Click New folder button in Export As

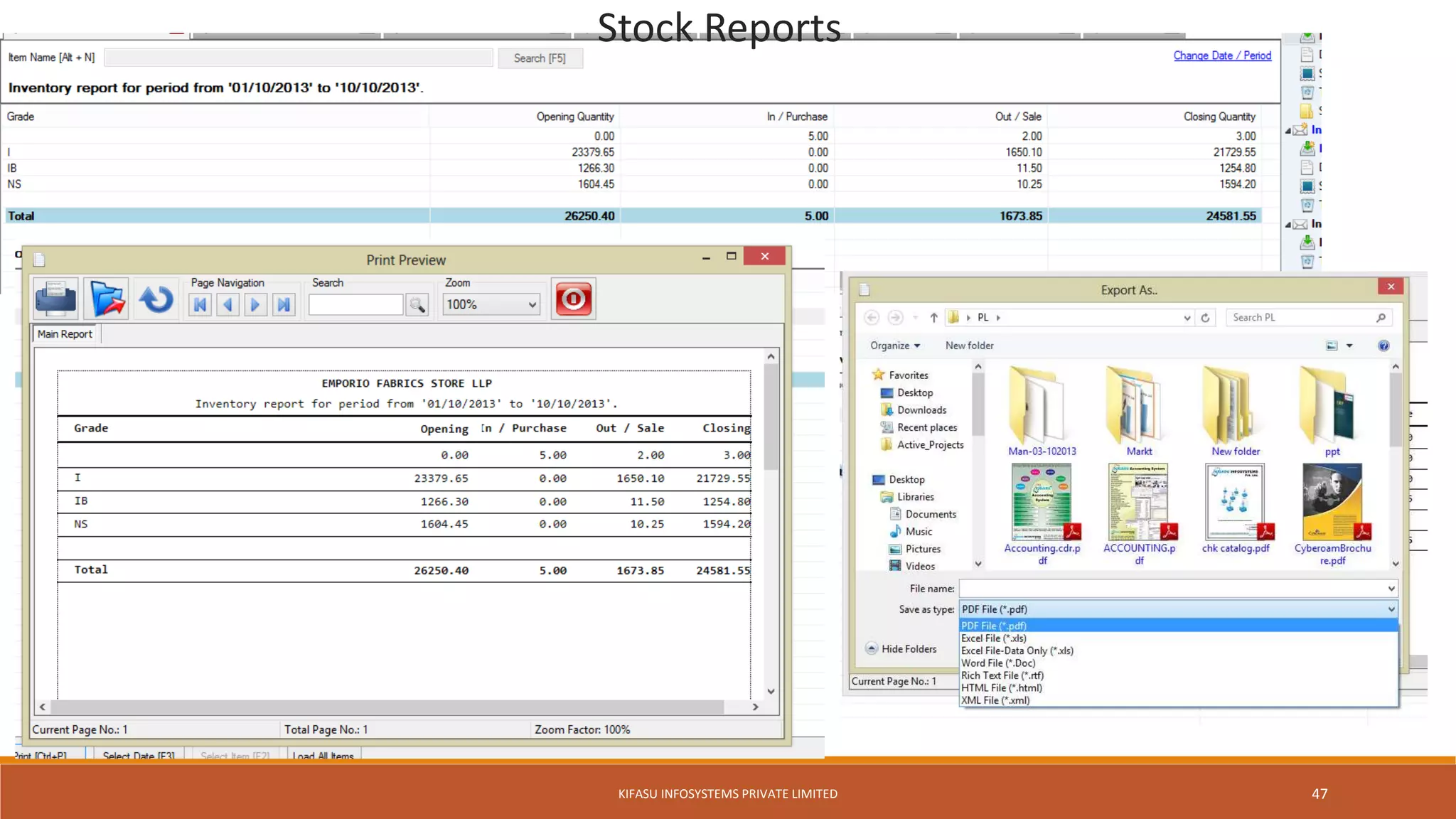click(969, 346)
